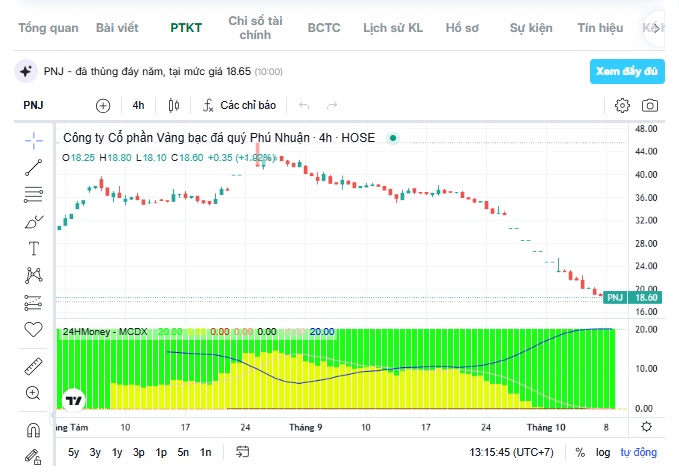Set chart range to 1n
Viewport: 679px width, 474px height.
205,452
